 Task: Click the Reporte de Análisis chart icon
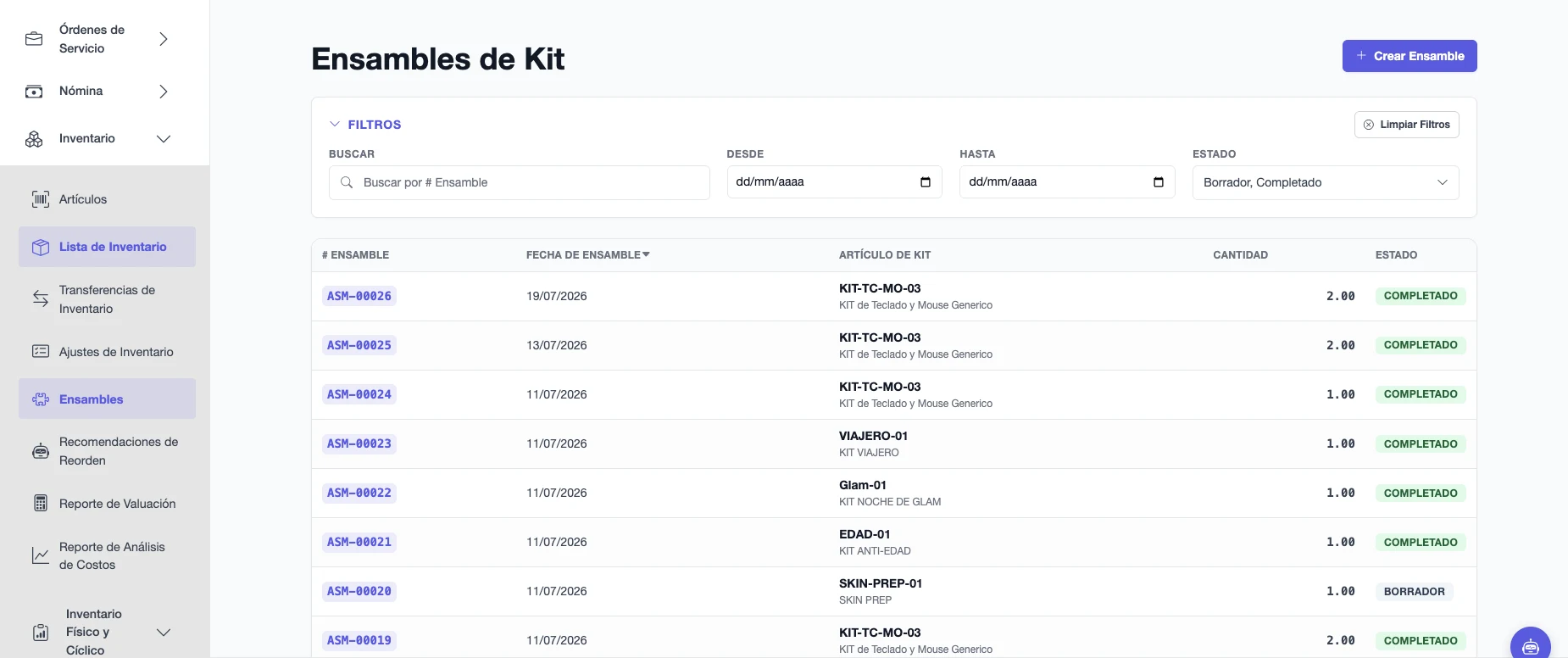tap(41, 555)
